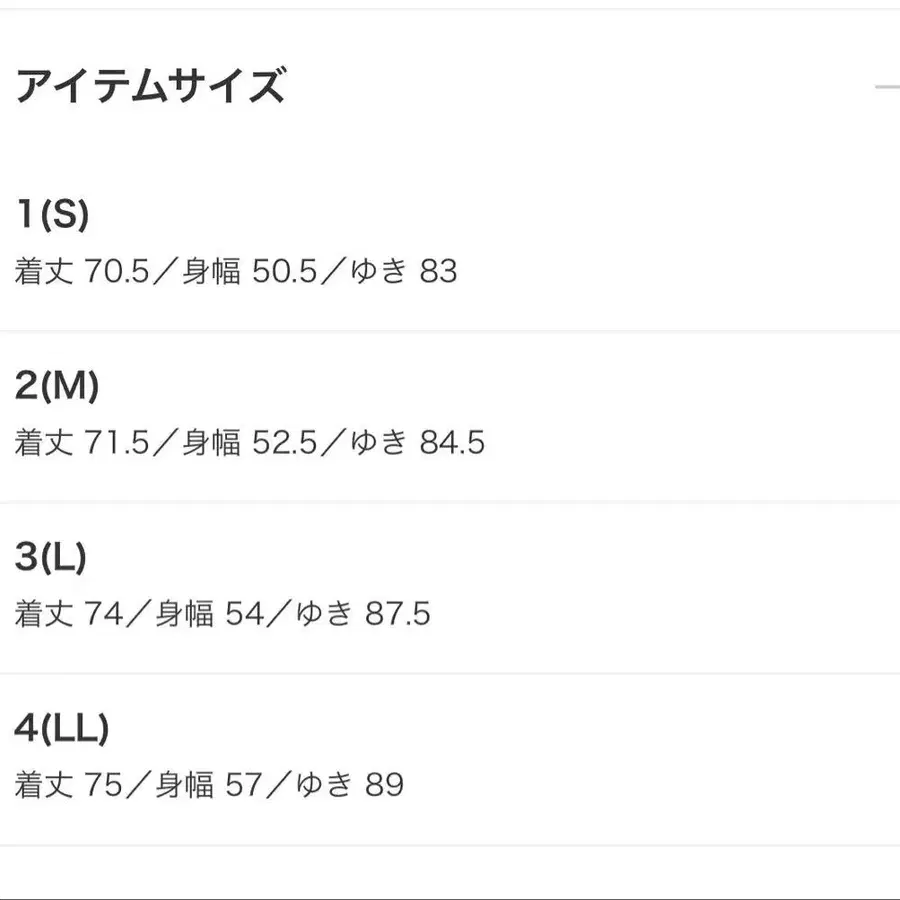
Task: Click ゆき 84.5 in the M size row
Action: (x=417, y=443)
